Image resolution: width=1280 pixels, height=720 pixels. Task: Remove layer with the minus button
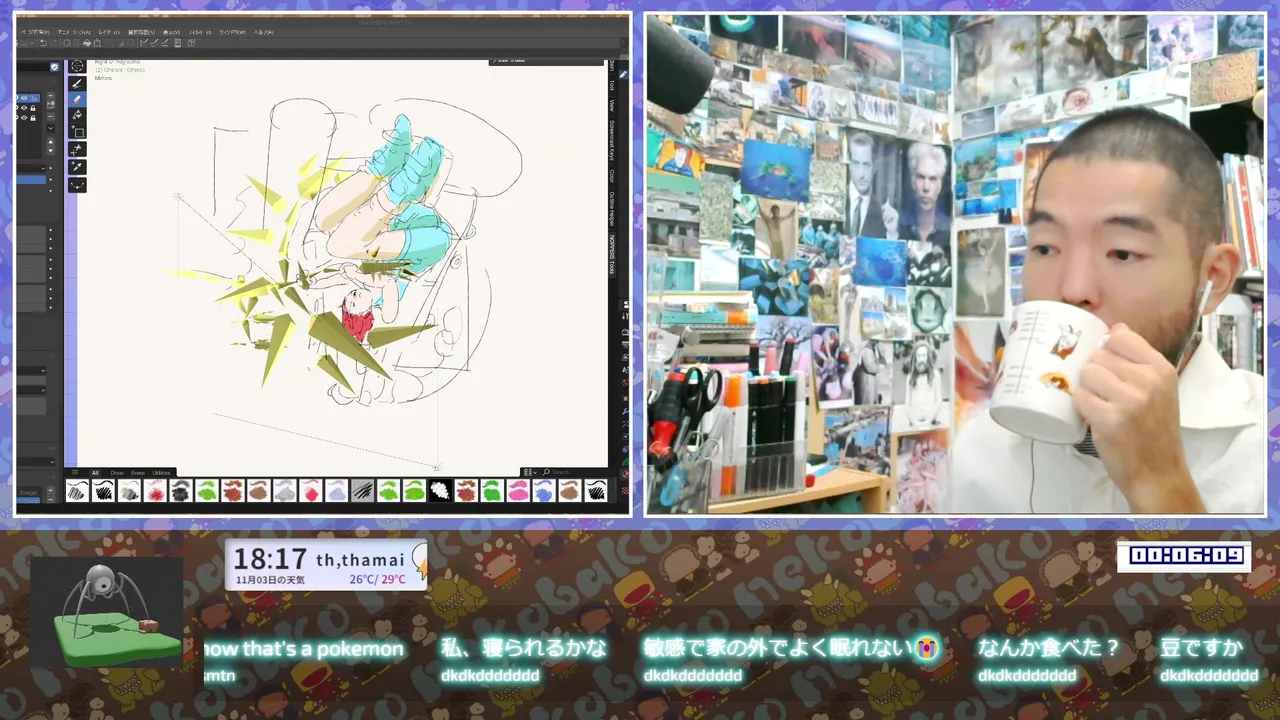(x=51, y=116)
